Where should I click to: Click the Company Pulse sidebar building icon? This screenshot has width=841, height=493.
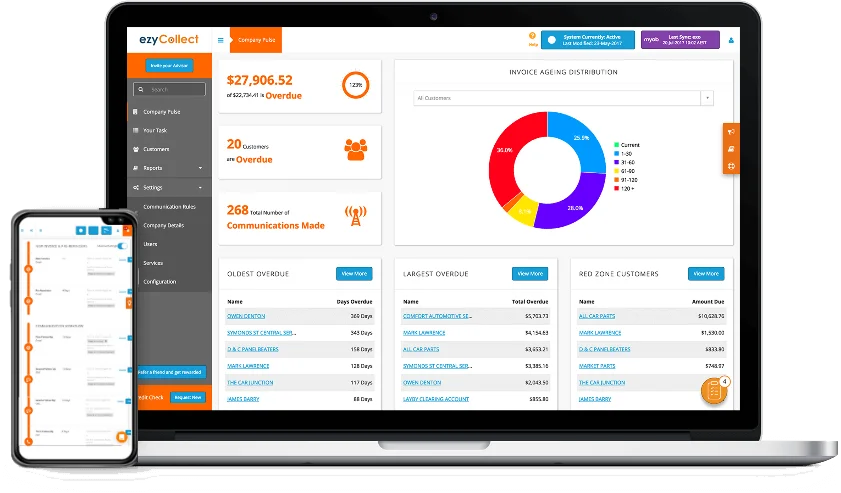point(135,112)
